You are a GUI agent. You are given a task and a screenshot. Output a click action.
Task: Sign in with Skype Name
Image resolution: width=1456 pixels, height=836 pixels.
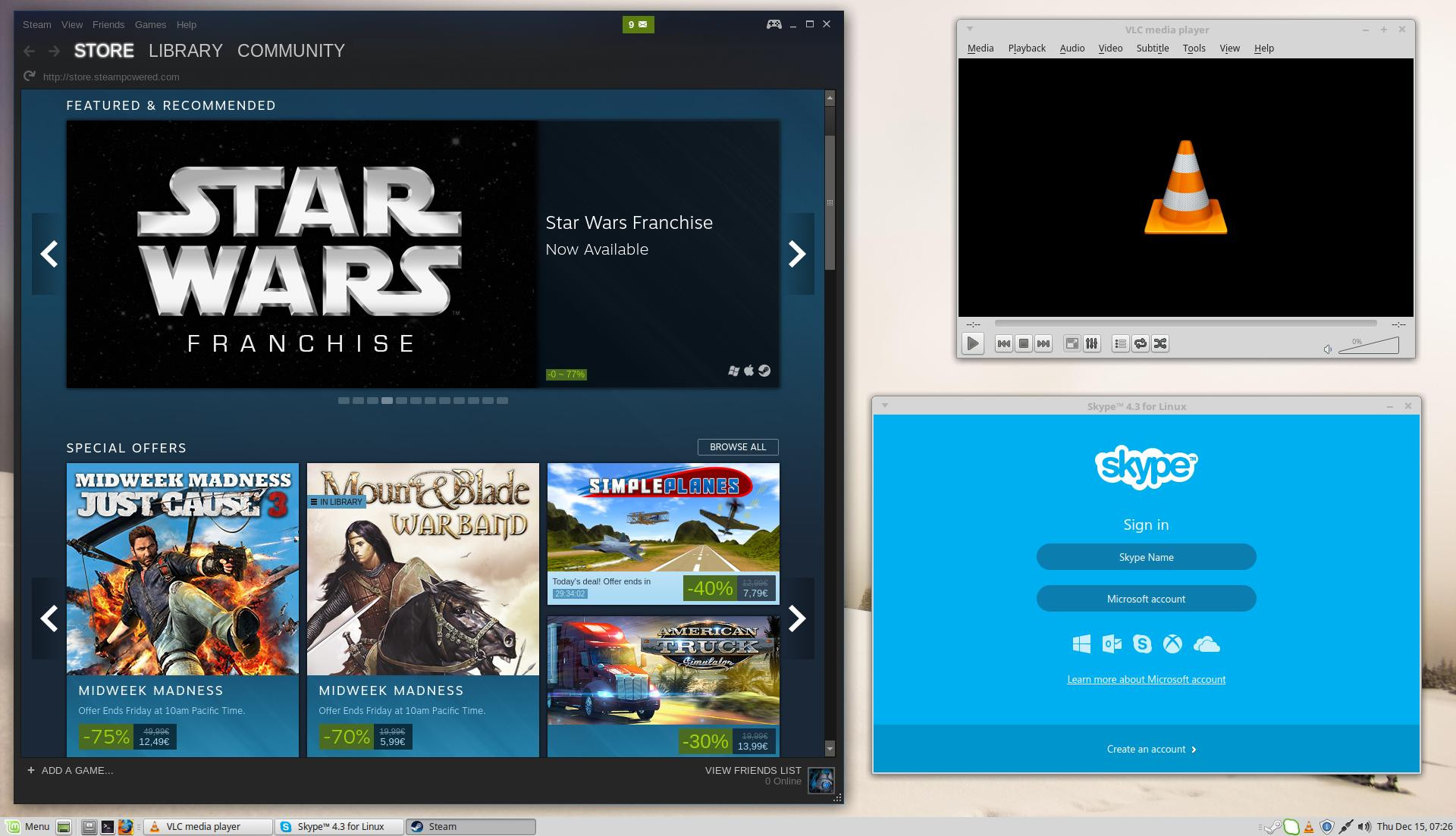coord(1146,557)
